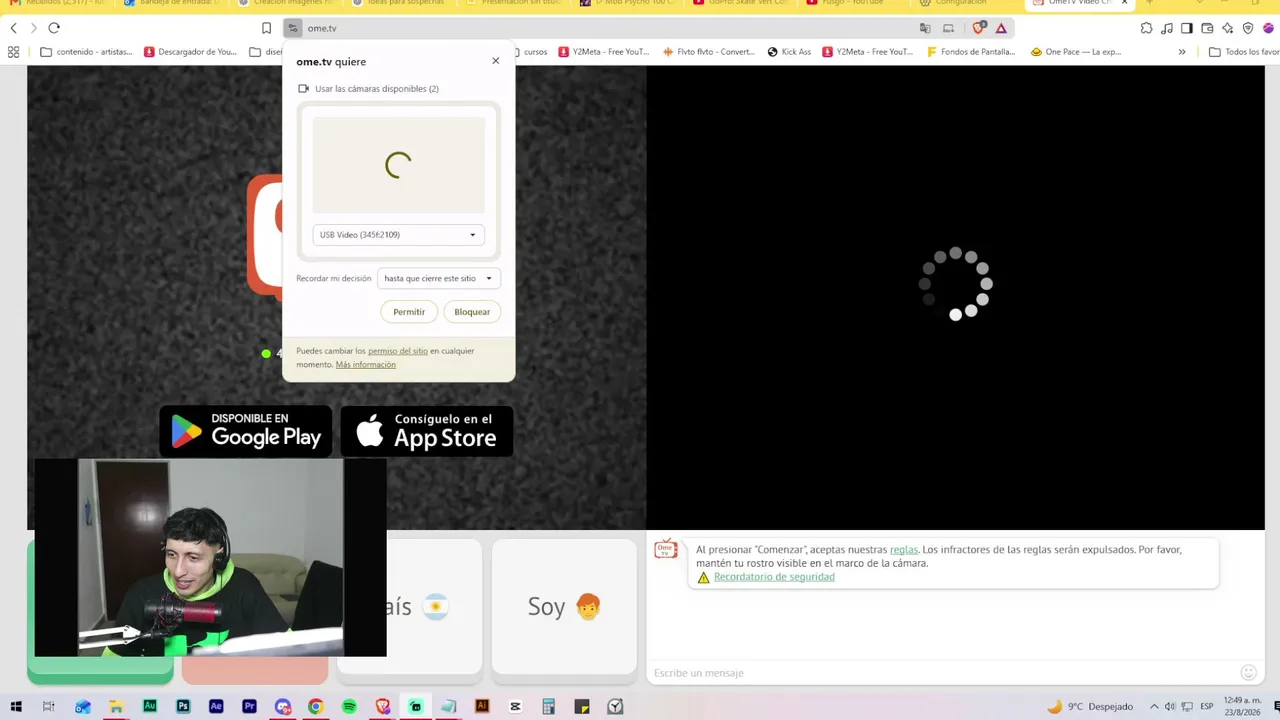Open the emoji picker in the chat box
1280x720 pixels.
tap(1248, 673)
